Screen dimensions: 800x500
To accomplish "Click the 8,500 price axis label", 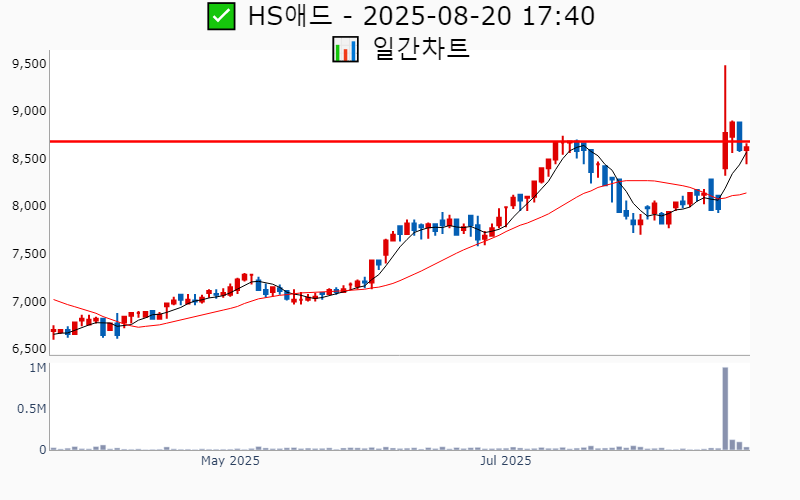I will (29, 159).
